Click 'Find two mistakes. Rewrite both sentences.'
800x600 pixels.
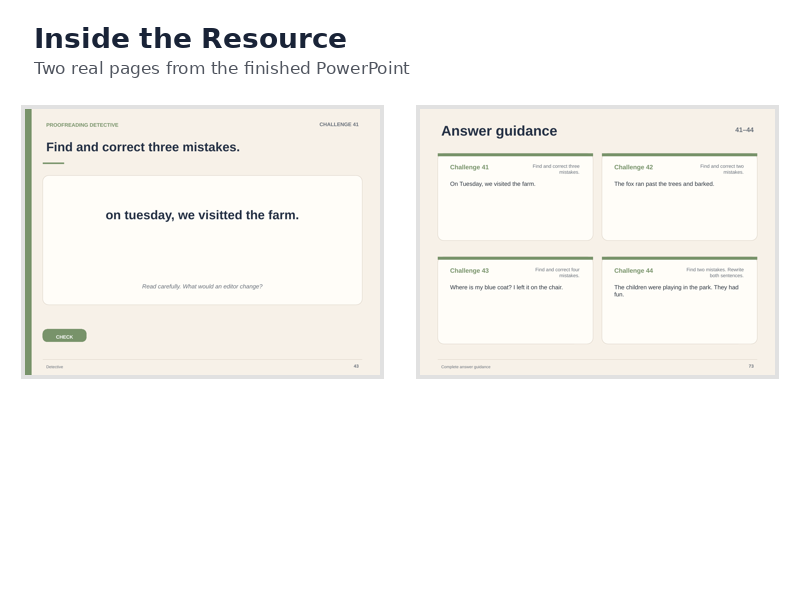[715, 272]
